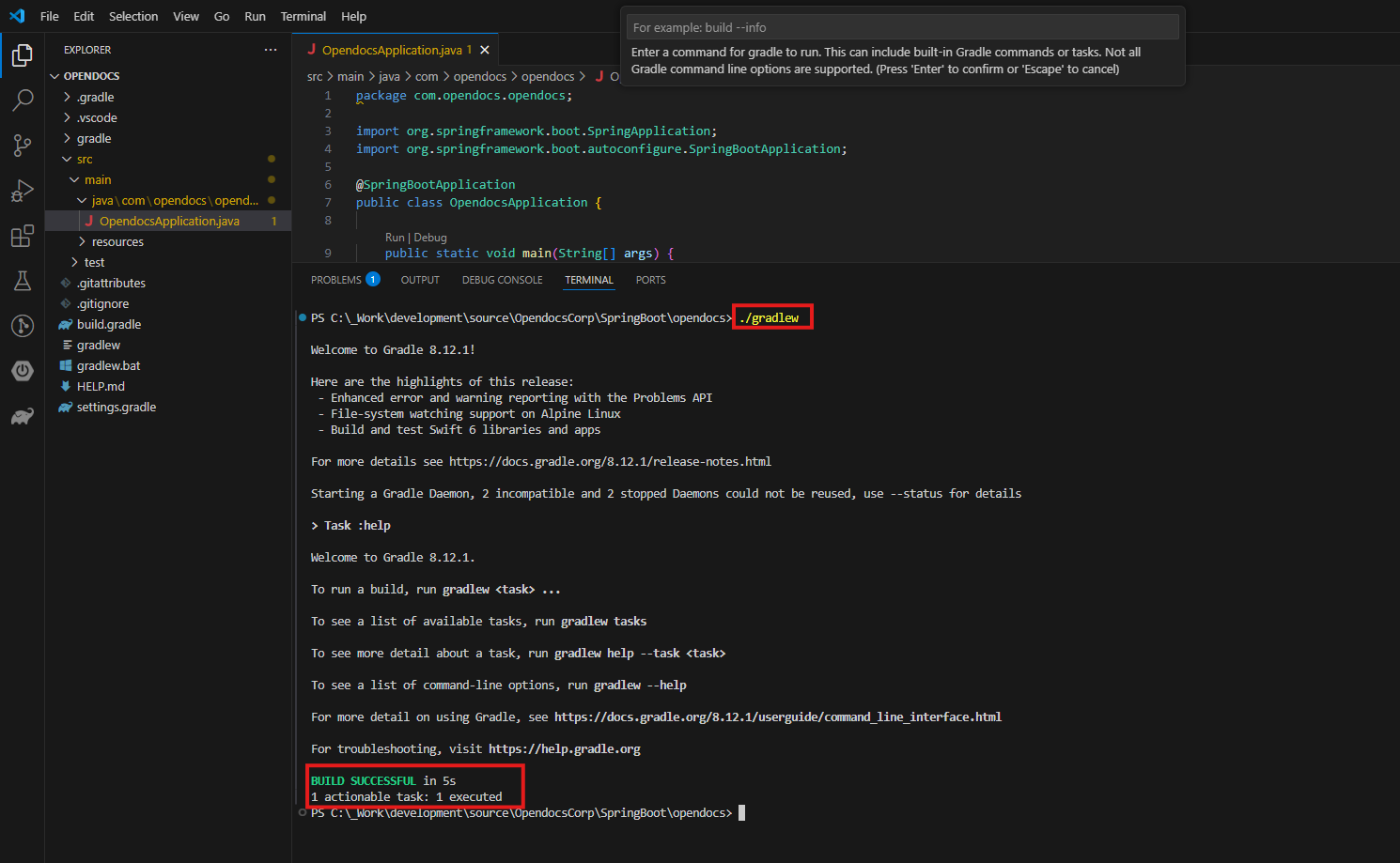This screenshot has height=863, width=1400.
Task: Switch to the DEBUG CONSOLE tab
Action: 502,280
